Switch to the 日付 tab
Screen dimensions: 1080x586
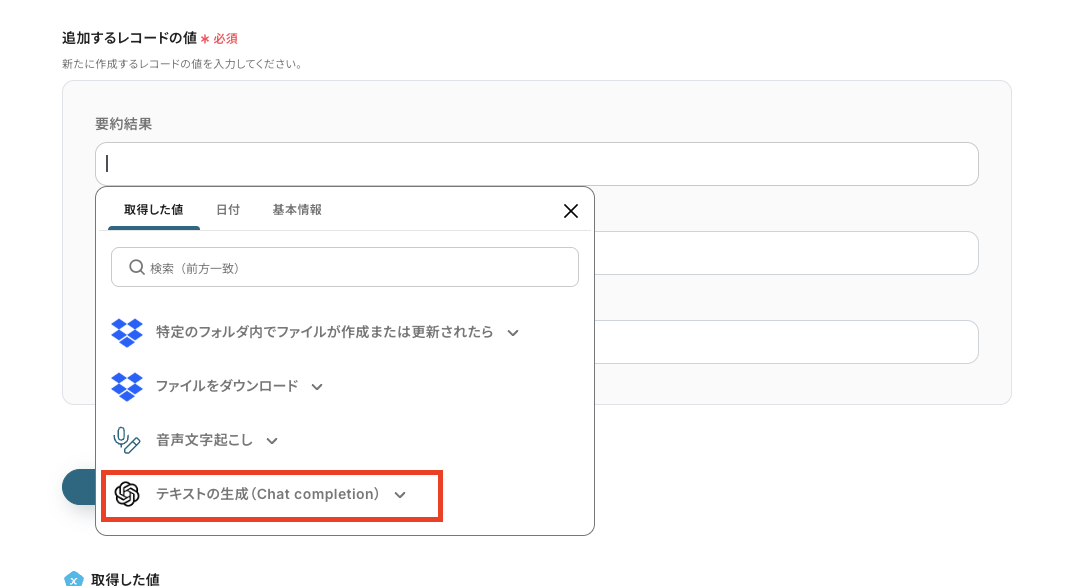point(228,210)
